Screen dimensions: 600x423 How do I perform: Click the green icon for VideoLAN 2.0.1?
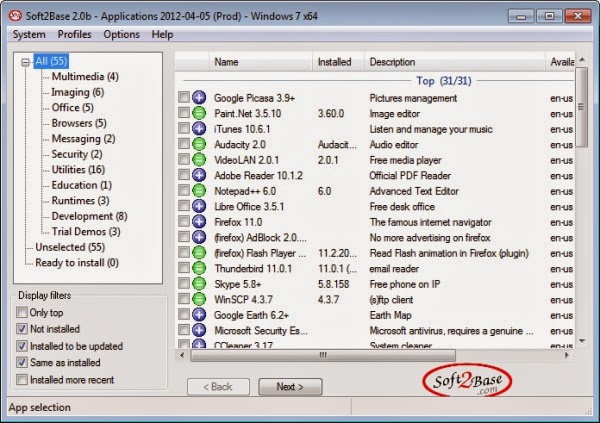(x=199, y=160)
